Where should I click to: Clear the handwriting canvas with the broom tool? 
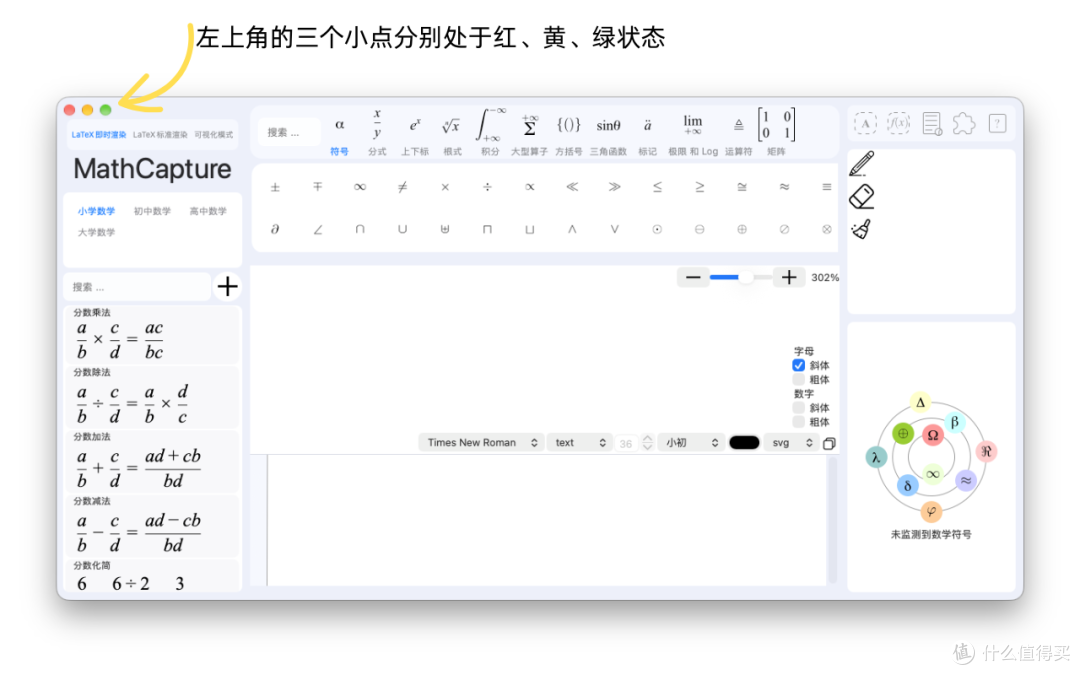point(862,229)
